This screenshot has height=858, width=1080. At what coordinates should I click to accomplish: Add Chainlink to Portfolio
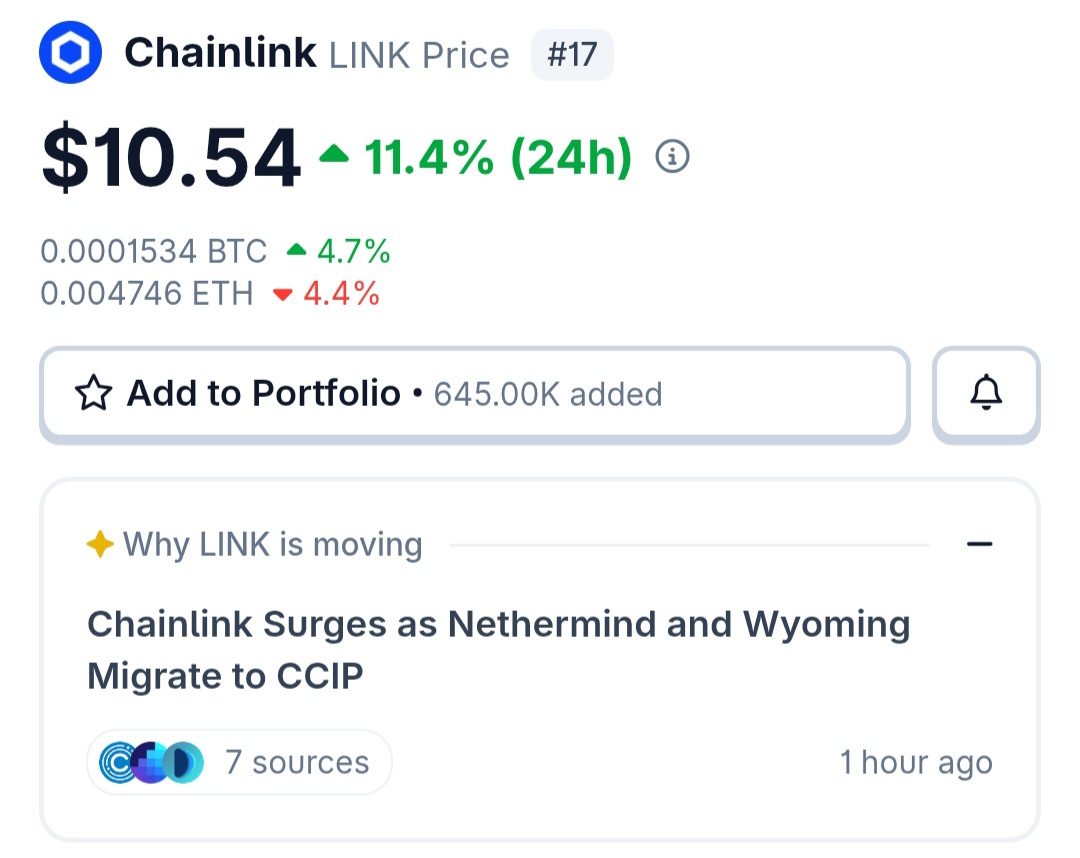tap(475, 393)
